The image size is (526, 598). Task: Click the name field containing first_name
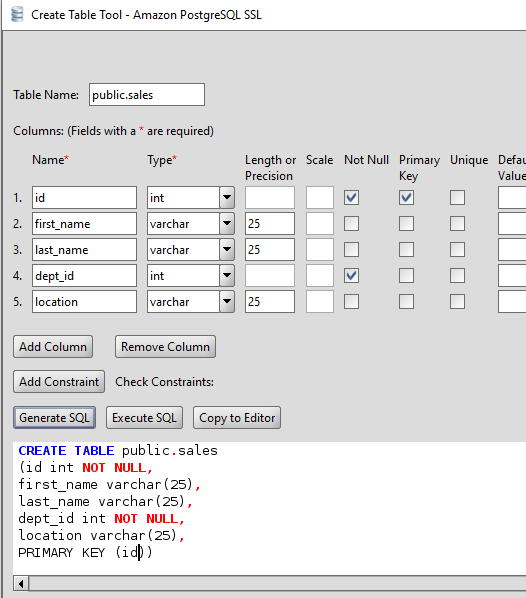(x=84, y=223)
